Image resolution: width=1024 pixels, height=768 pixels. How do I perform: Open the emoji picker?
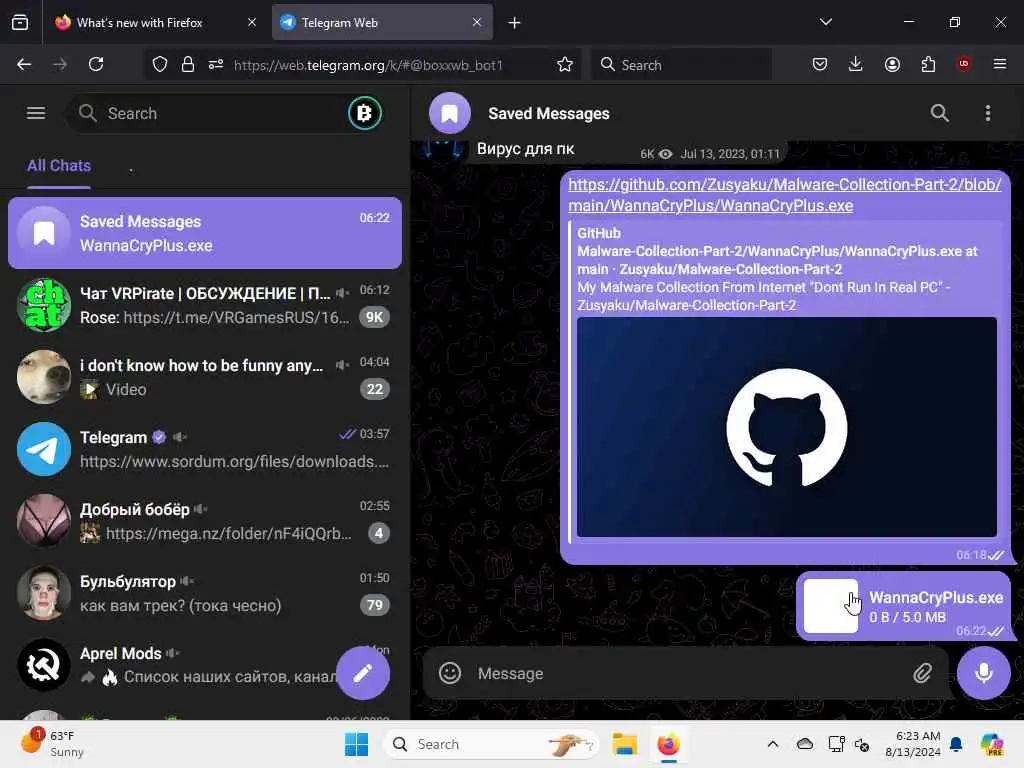(450, 673)
